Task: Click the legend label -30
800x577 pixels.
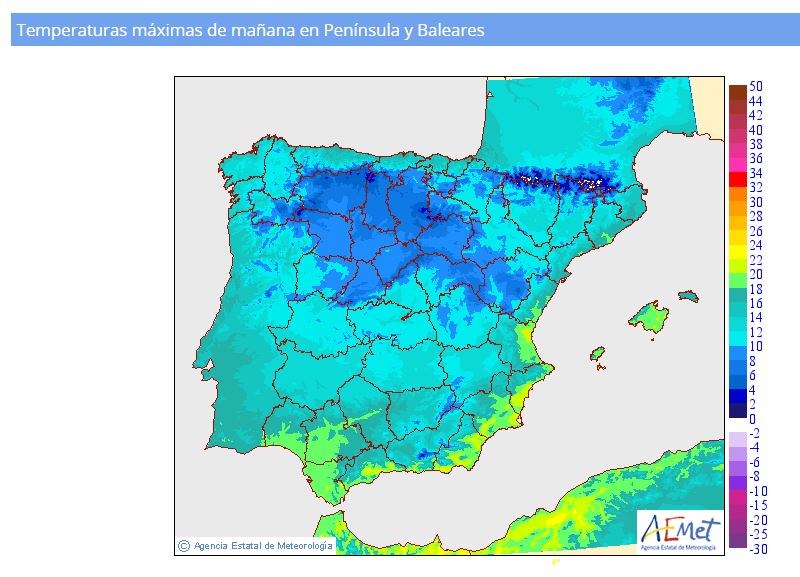Action: click(758, 549)
